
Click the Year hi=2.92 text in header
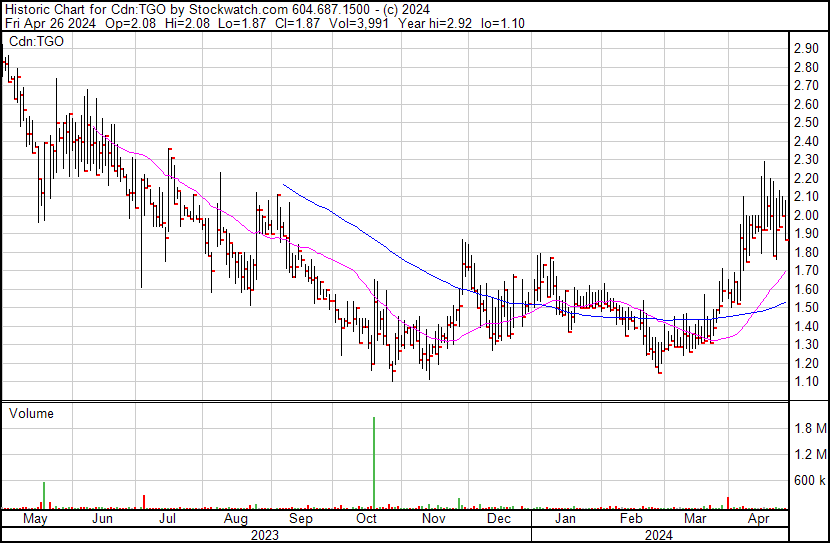point(435,23)
